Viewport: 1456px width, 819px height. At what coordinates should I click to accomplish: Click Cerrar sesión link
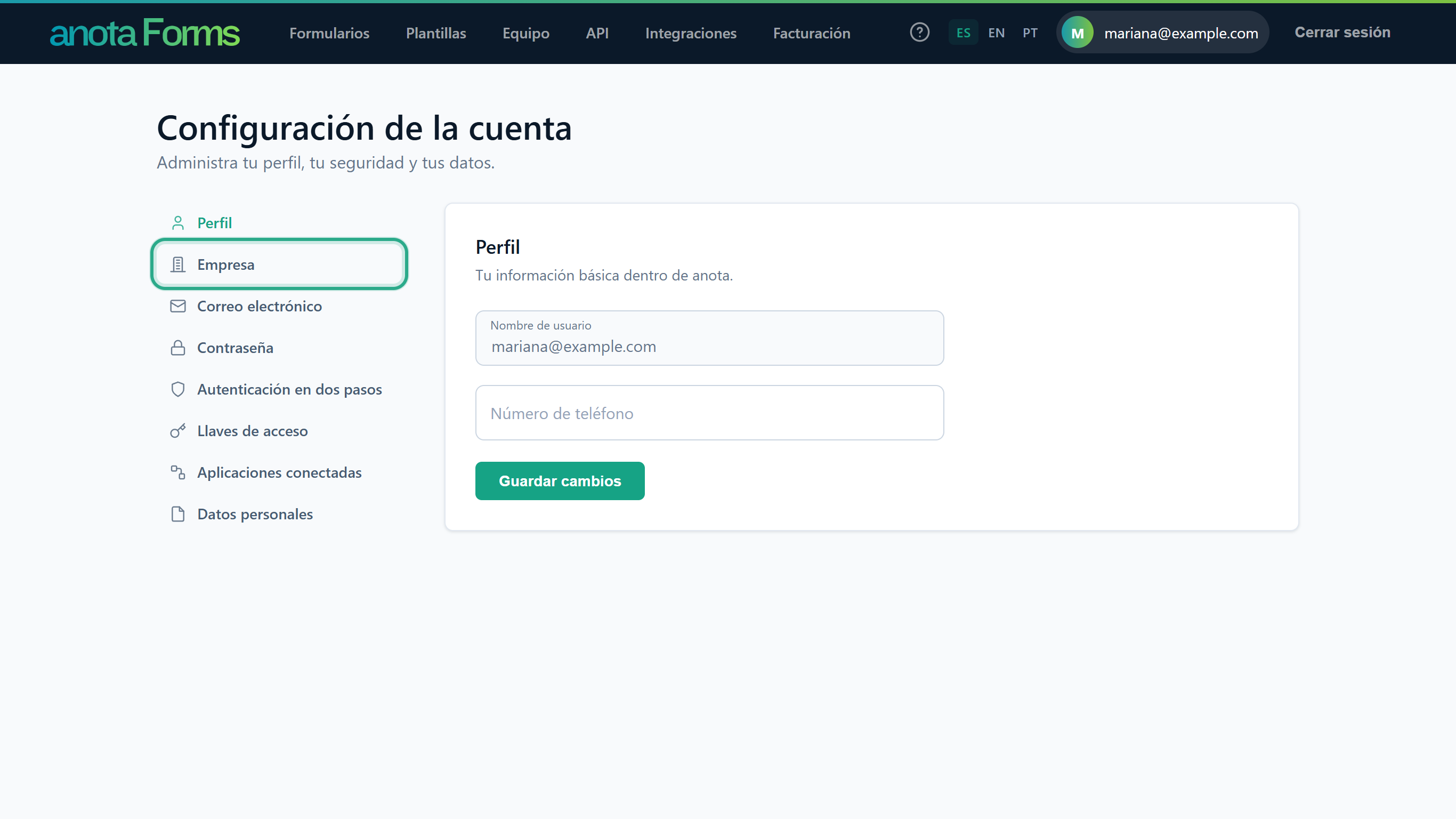[x=1342, y=32]
